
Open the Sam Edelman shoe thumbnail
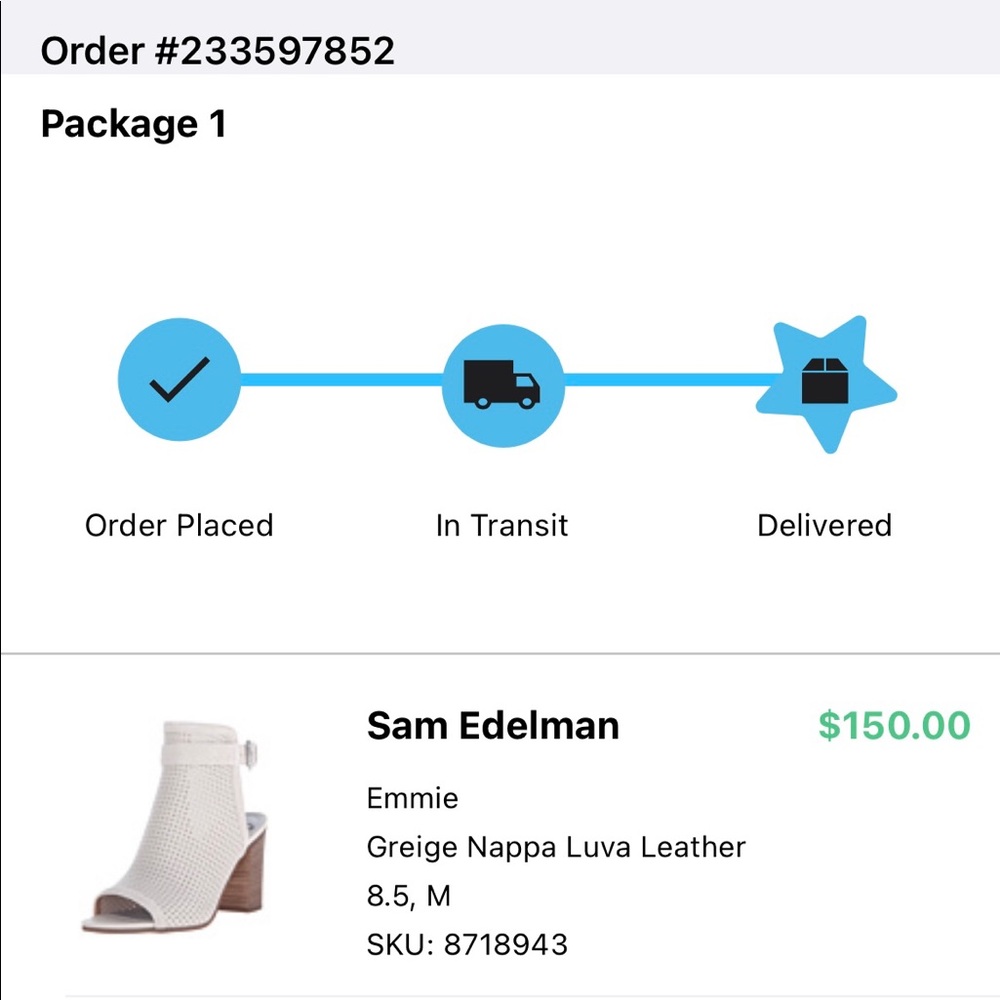(x=175, y=827)
